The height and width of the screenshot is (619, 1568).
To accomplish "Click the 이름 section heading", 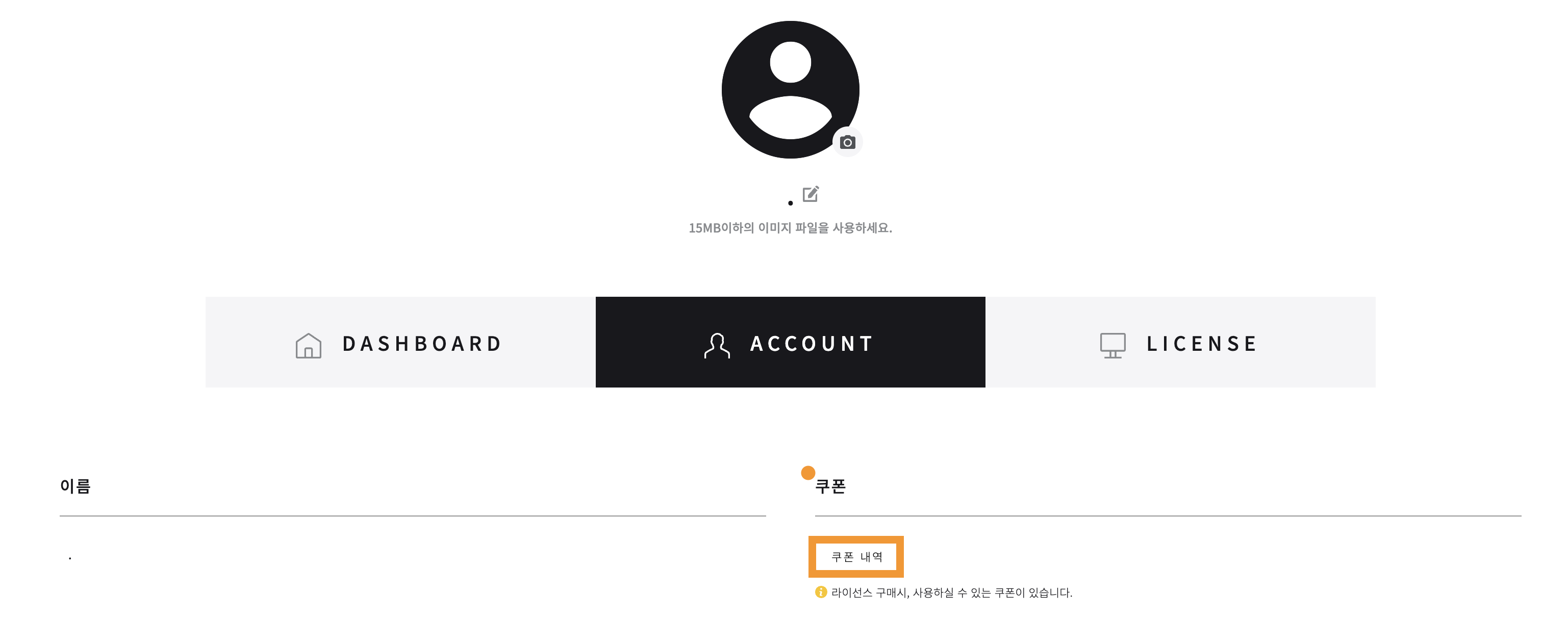I will 75,486.
